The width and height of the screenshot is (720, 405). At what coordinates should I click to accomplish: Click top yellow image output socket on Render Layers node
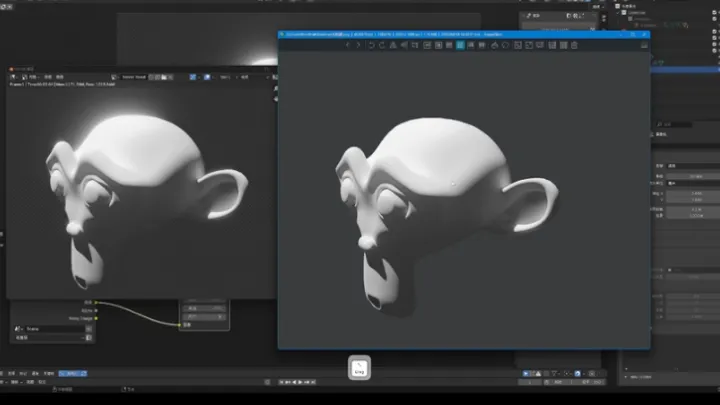(96, 302)
